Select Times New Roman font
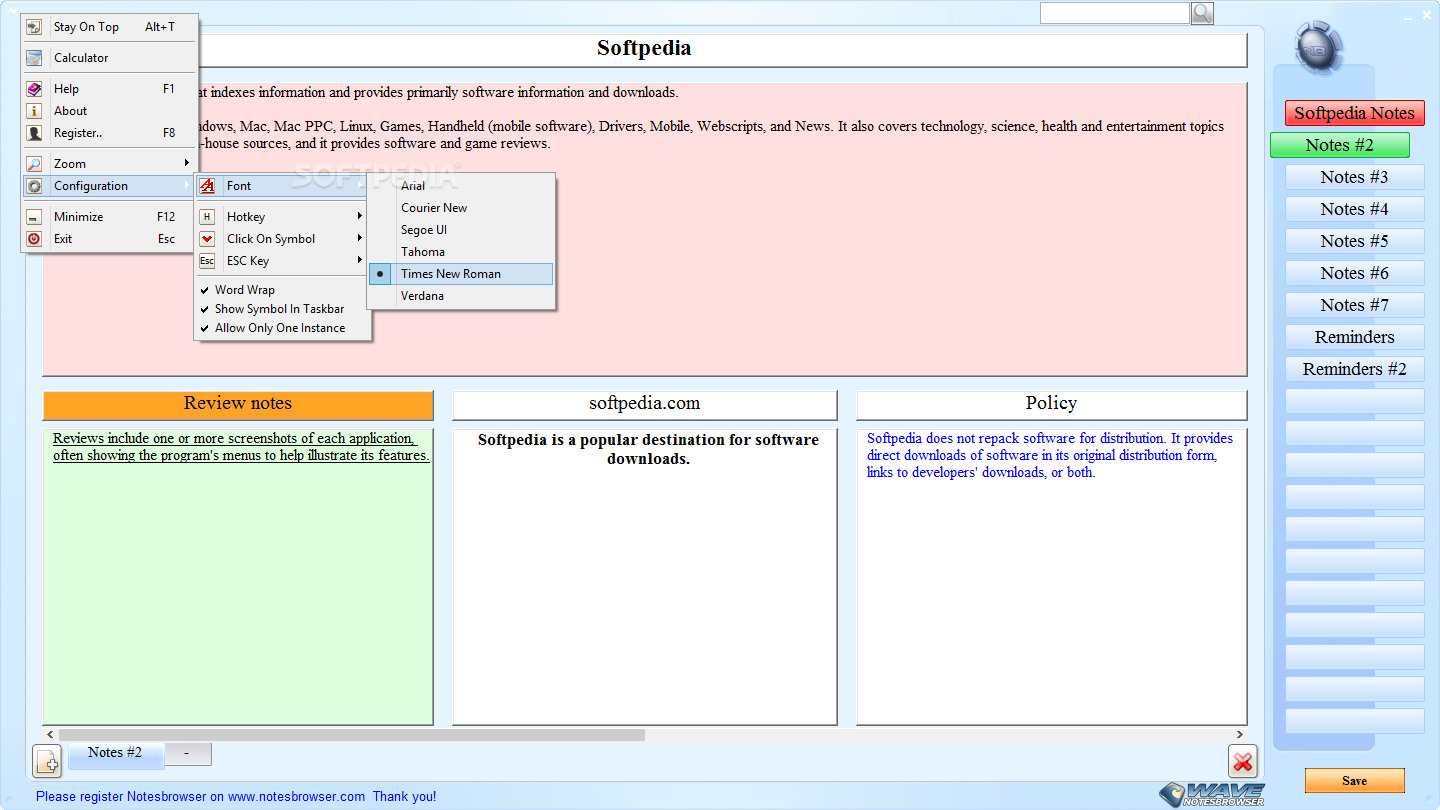This screenshot has width=1440, height=810. tap(461, 274)
